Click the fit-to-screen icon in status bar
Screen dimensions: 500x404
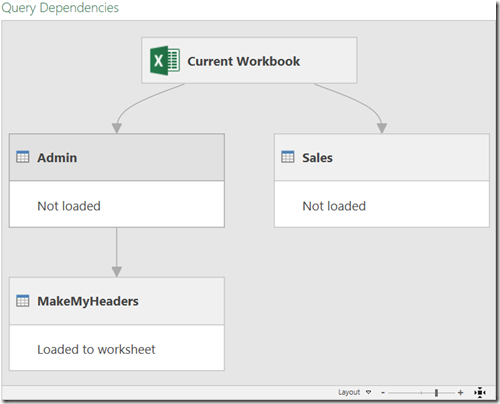(480, 393)
